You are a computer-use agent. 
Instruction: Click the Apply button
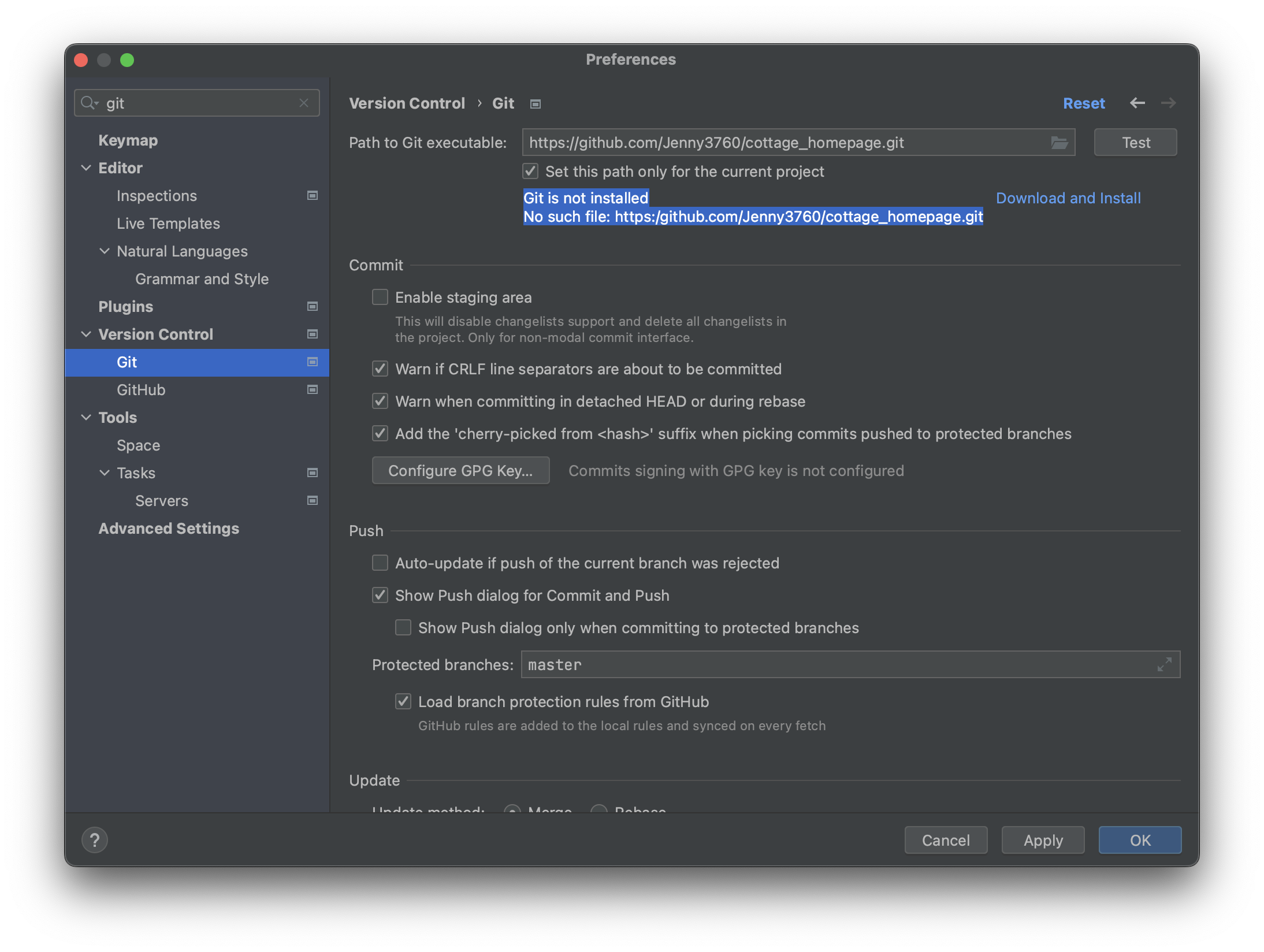[1043, 840]
